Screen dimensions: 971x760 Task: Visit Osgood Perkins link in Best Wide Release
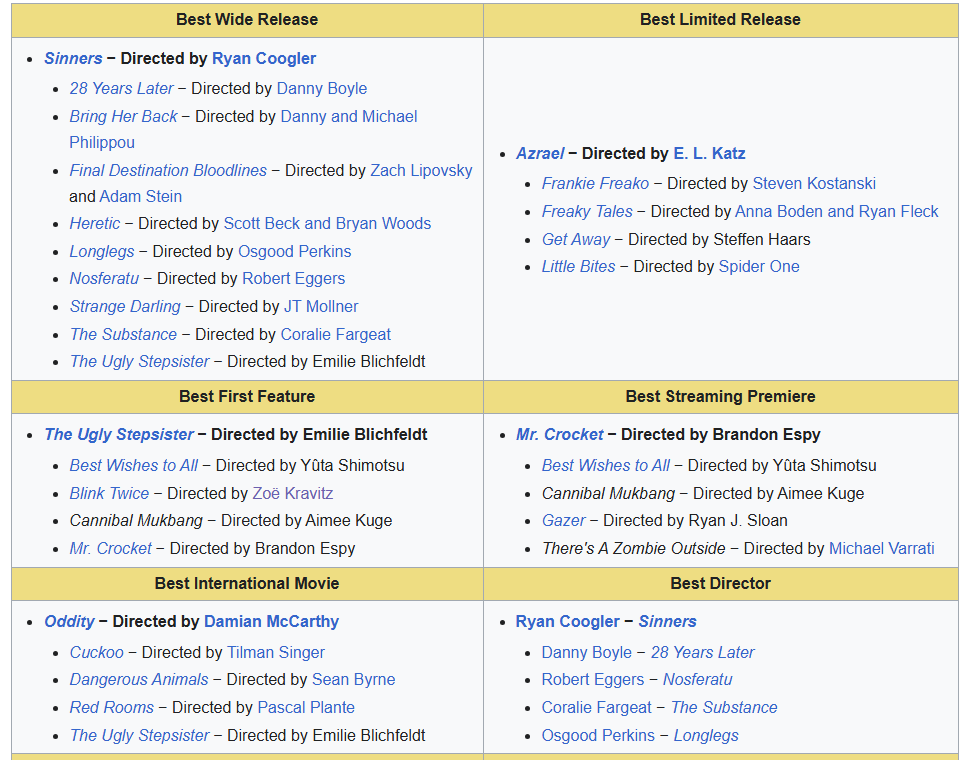295,251
